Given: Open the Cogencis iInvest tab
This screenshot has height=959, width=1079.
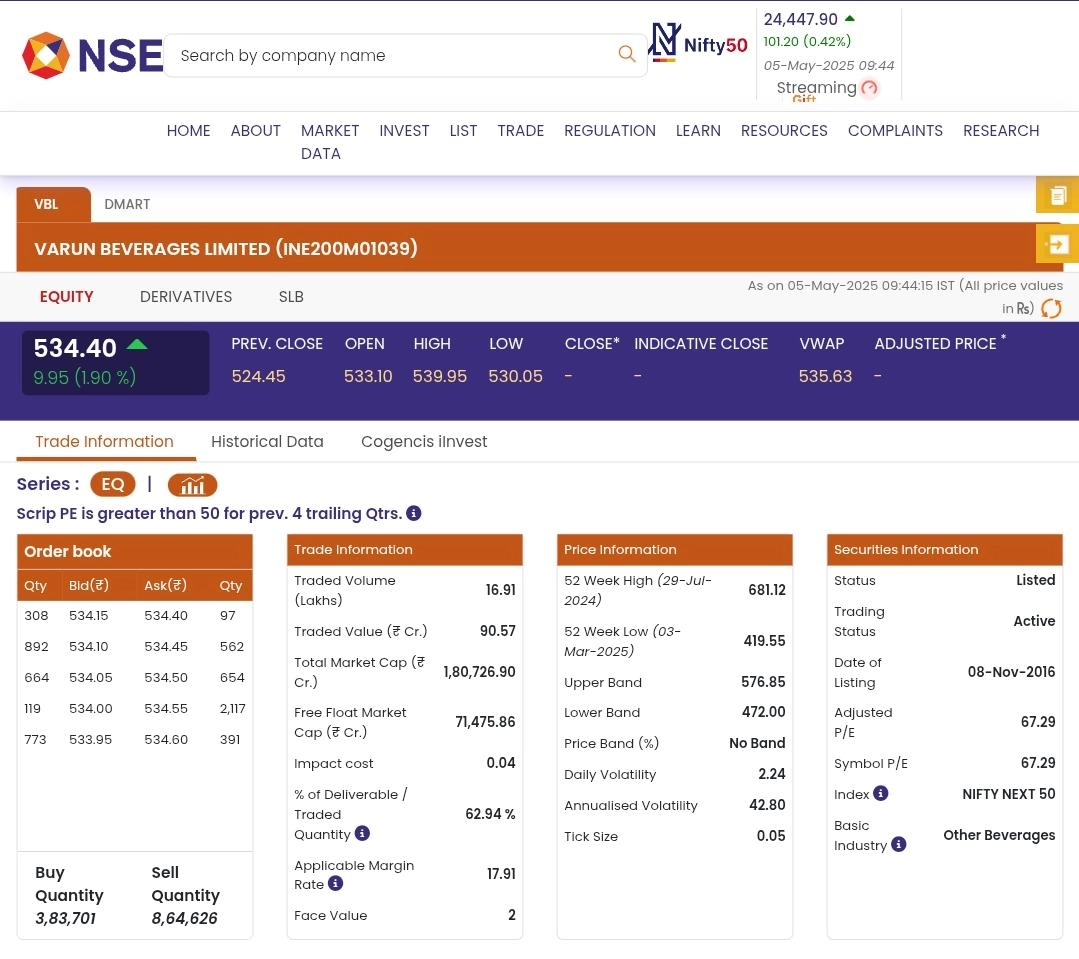Looking at the screenshot, I should (x=424, y=441).
